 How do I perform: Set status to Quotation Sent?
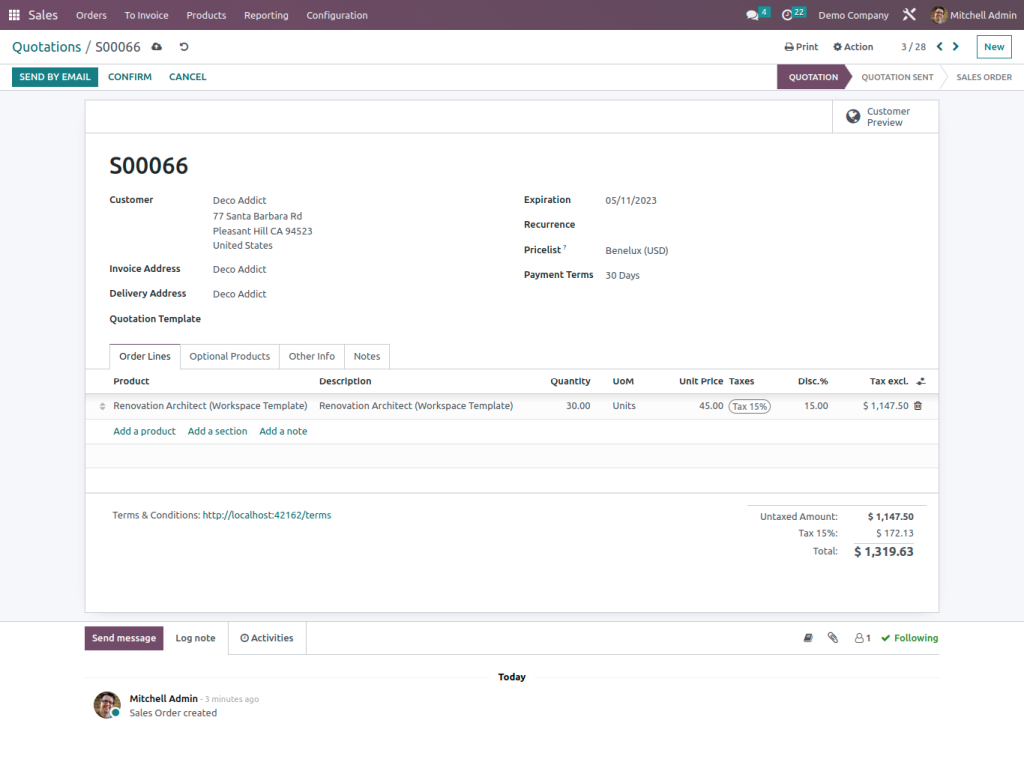point(897,77)
